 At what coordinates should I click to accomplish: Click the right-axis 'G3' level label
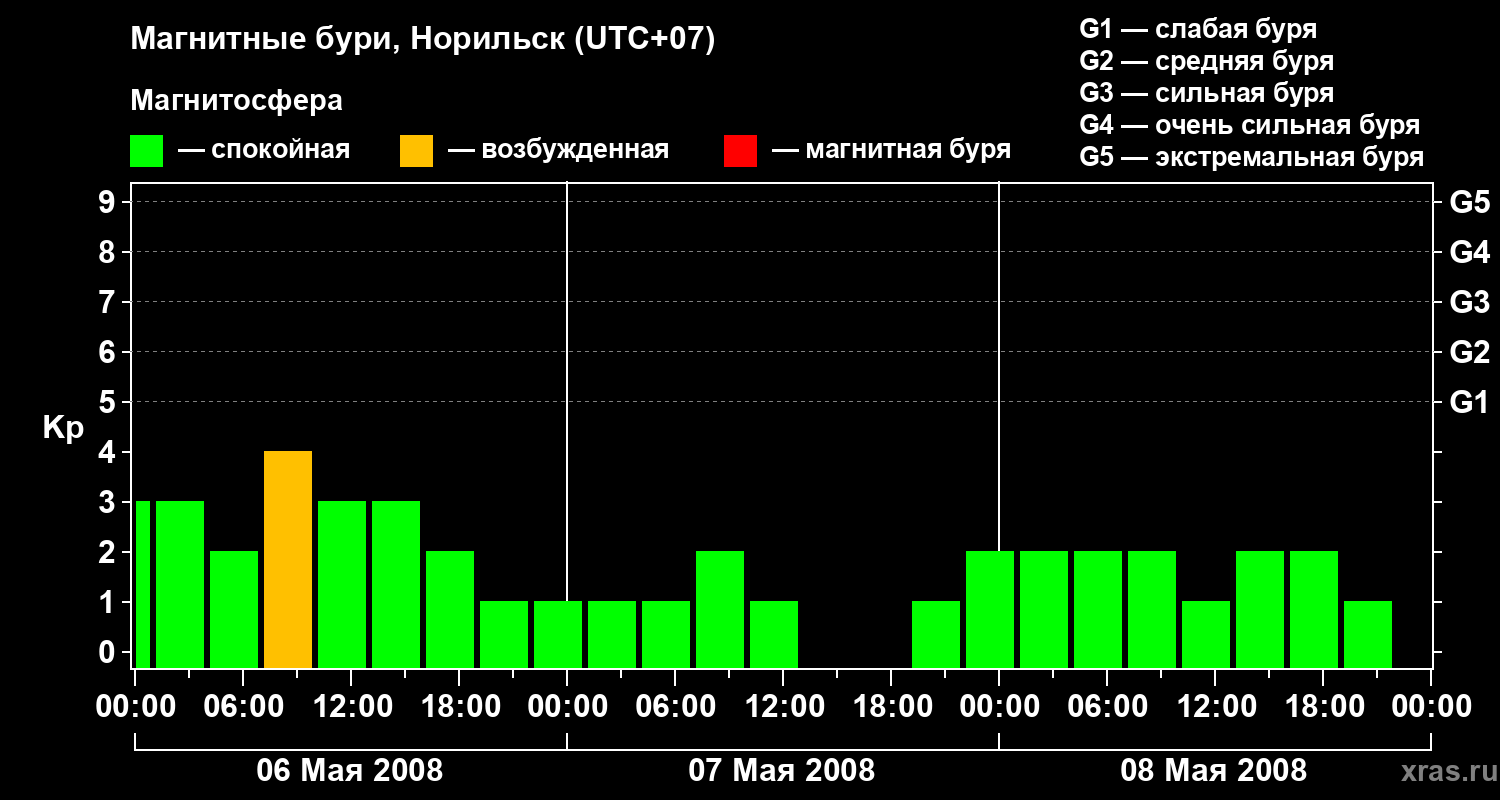[x=1469, y=303]
